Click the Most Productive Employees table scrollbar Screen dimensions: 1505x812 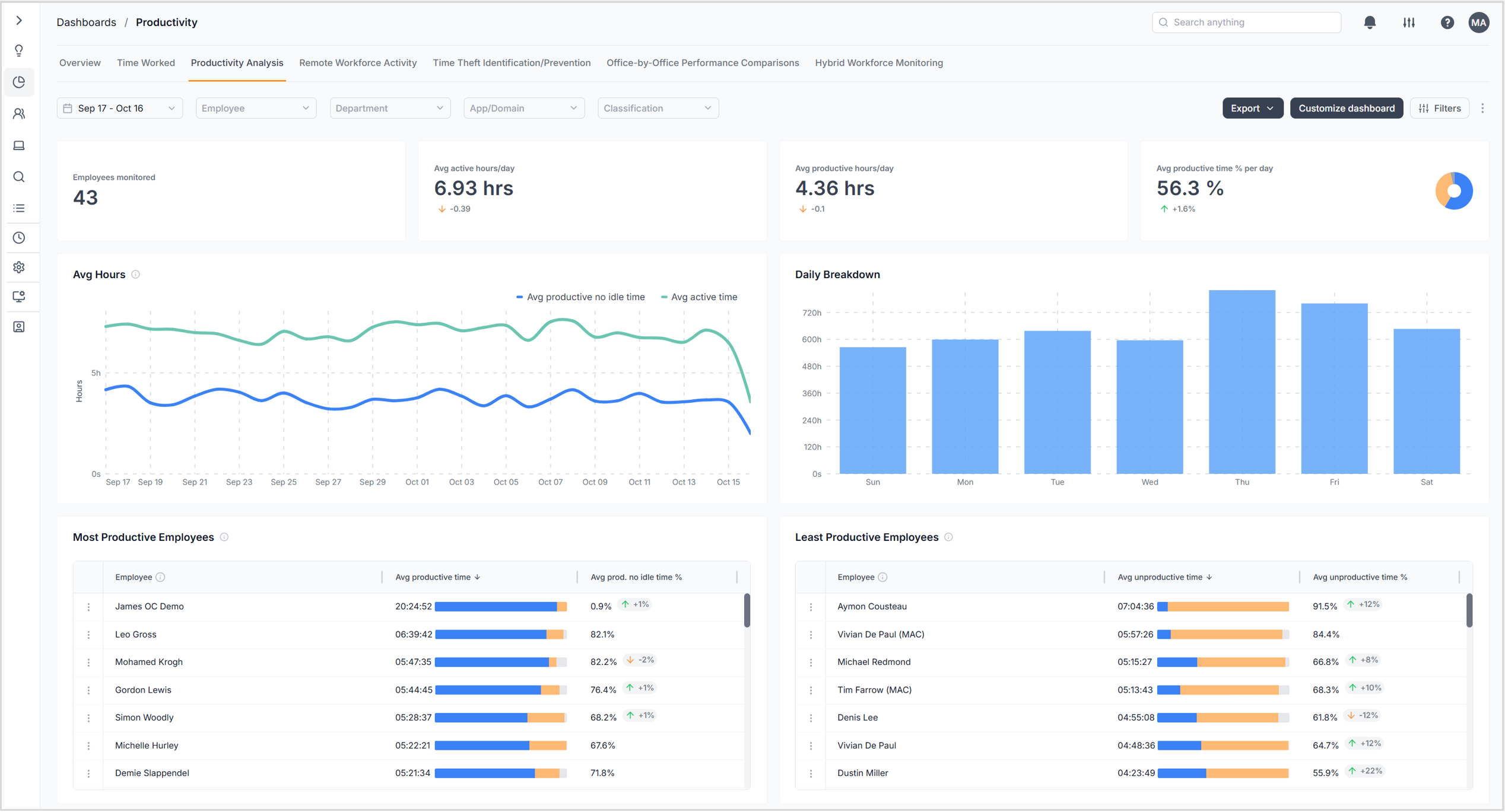click(747, 610)
